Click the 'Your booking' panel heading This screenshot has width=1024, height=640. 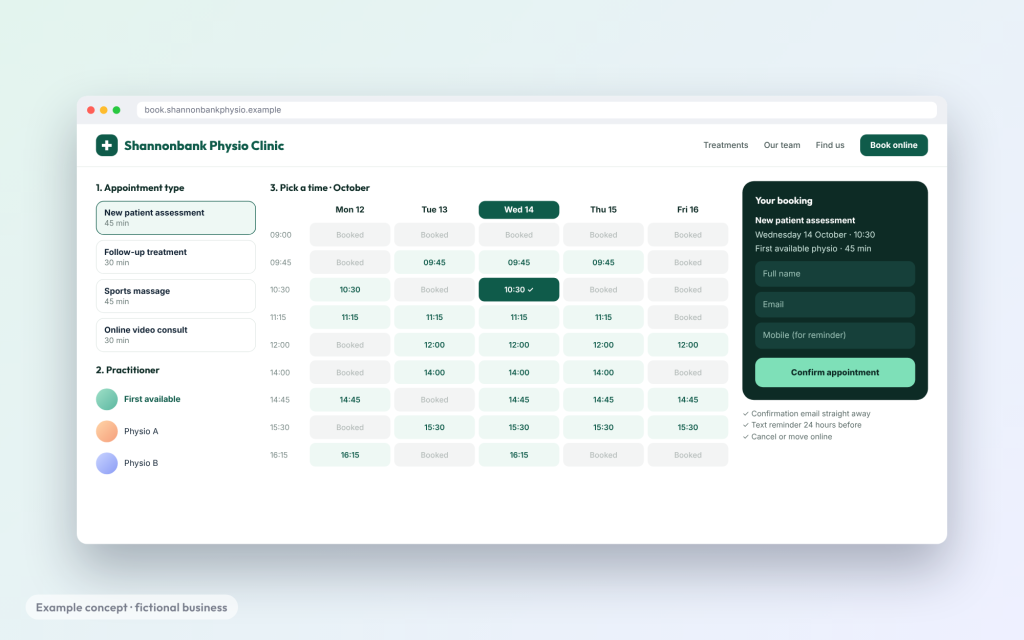784,200
